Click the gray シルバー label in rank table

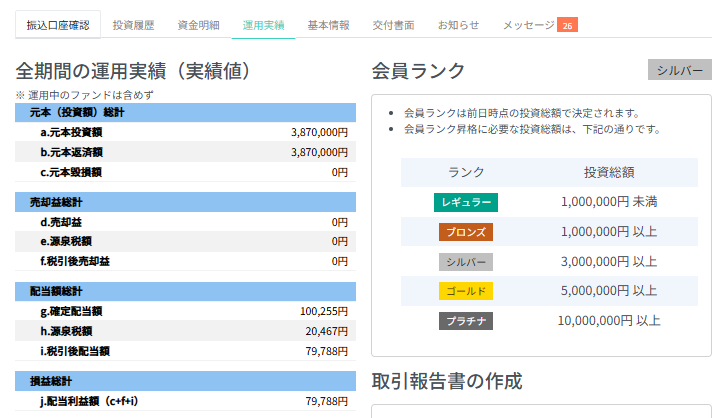coord(466,262)
